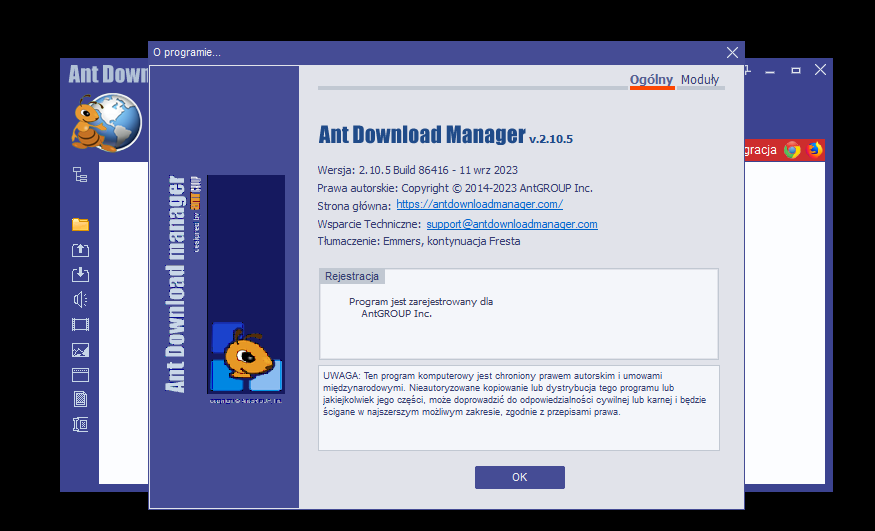Click the ant artwork image in dialog
875x531 pixels.
coord(246,284)
